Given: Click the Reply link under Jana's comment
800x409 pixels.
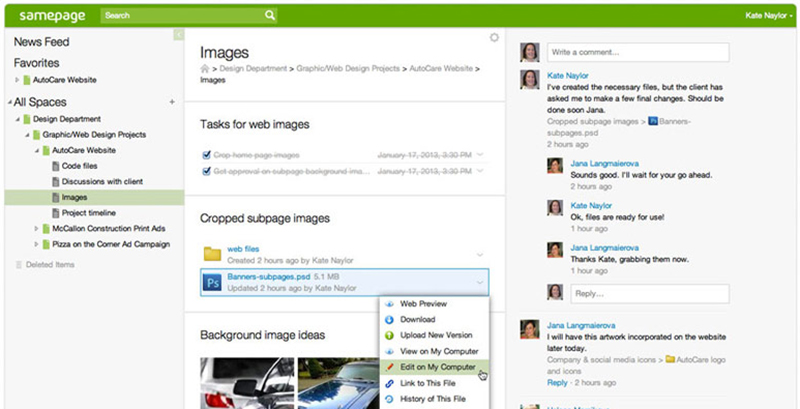Looking at the screenshot, I should click(x=557, y=382).
